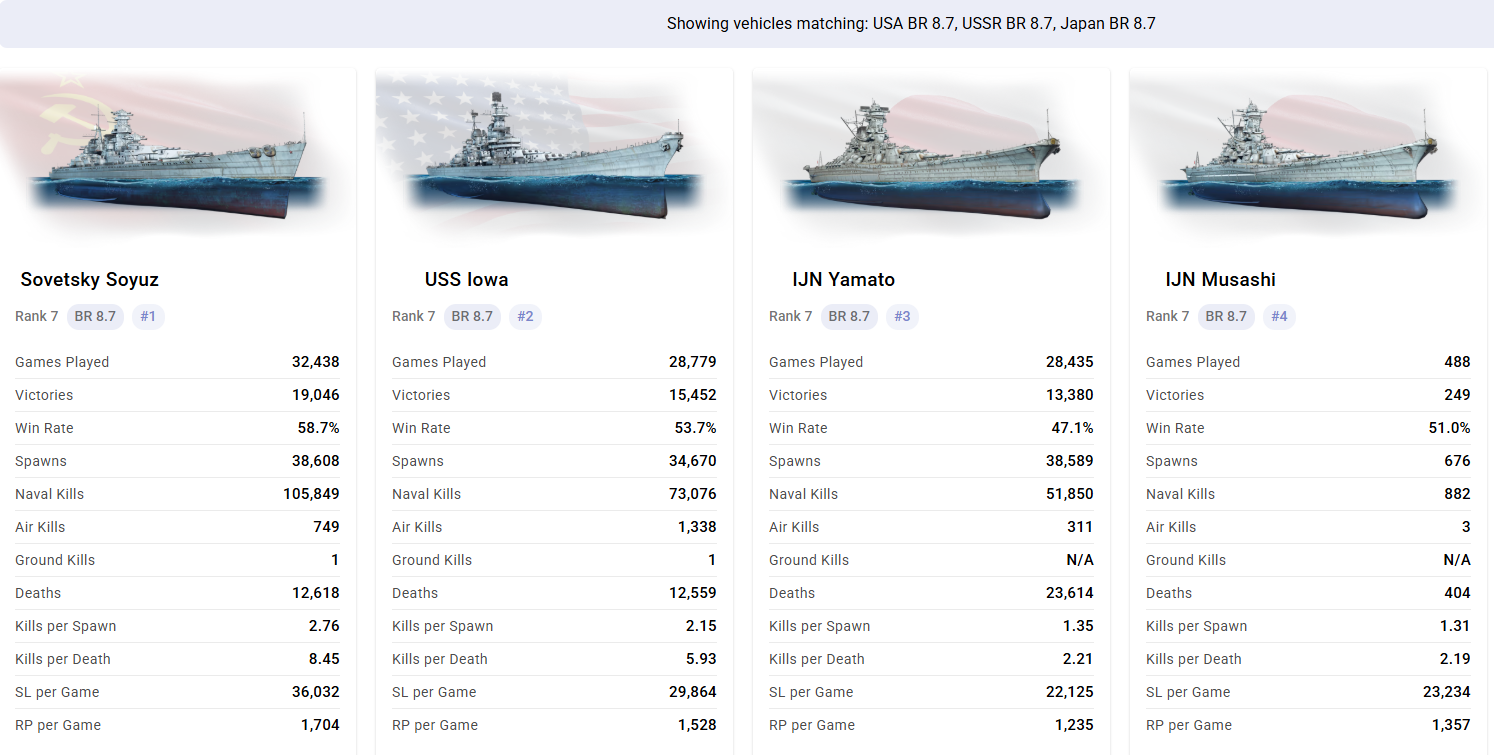Select the BR 8.7 tag on USS Iowa
Image resolution: width=1494 pixels, height=755 pixels.
(472, 316)
